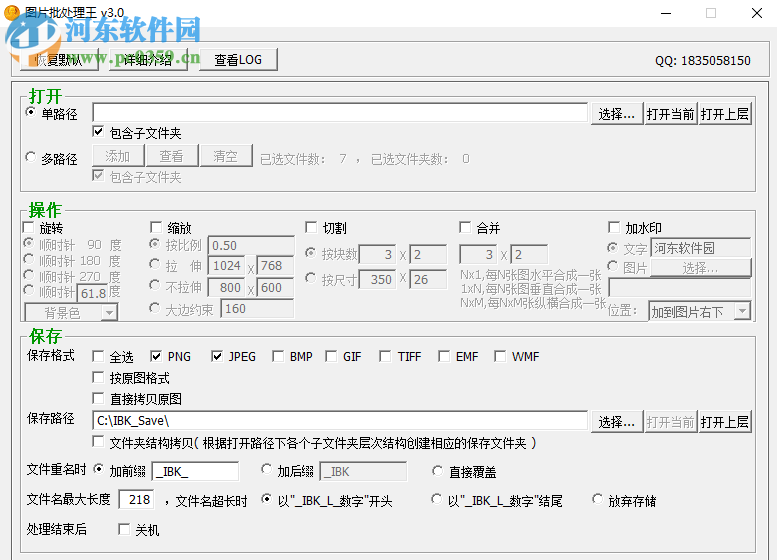Click the QQ: 1835058150 text

tap(703, 60)
